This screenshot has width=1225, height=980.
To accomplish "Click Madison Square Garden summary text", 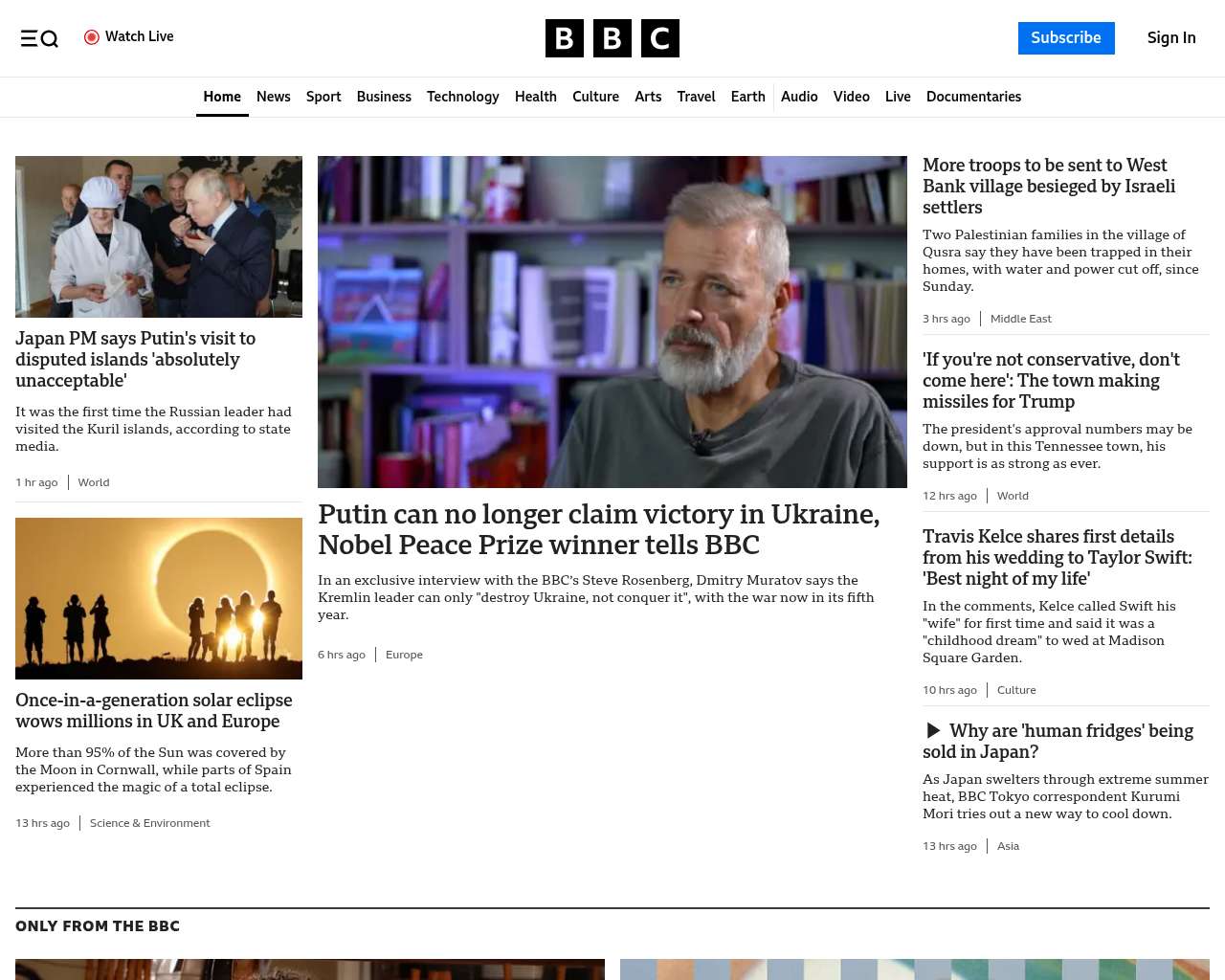I will (1049, 632).
